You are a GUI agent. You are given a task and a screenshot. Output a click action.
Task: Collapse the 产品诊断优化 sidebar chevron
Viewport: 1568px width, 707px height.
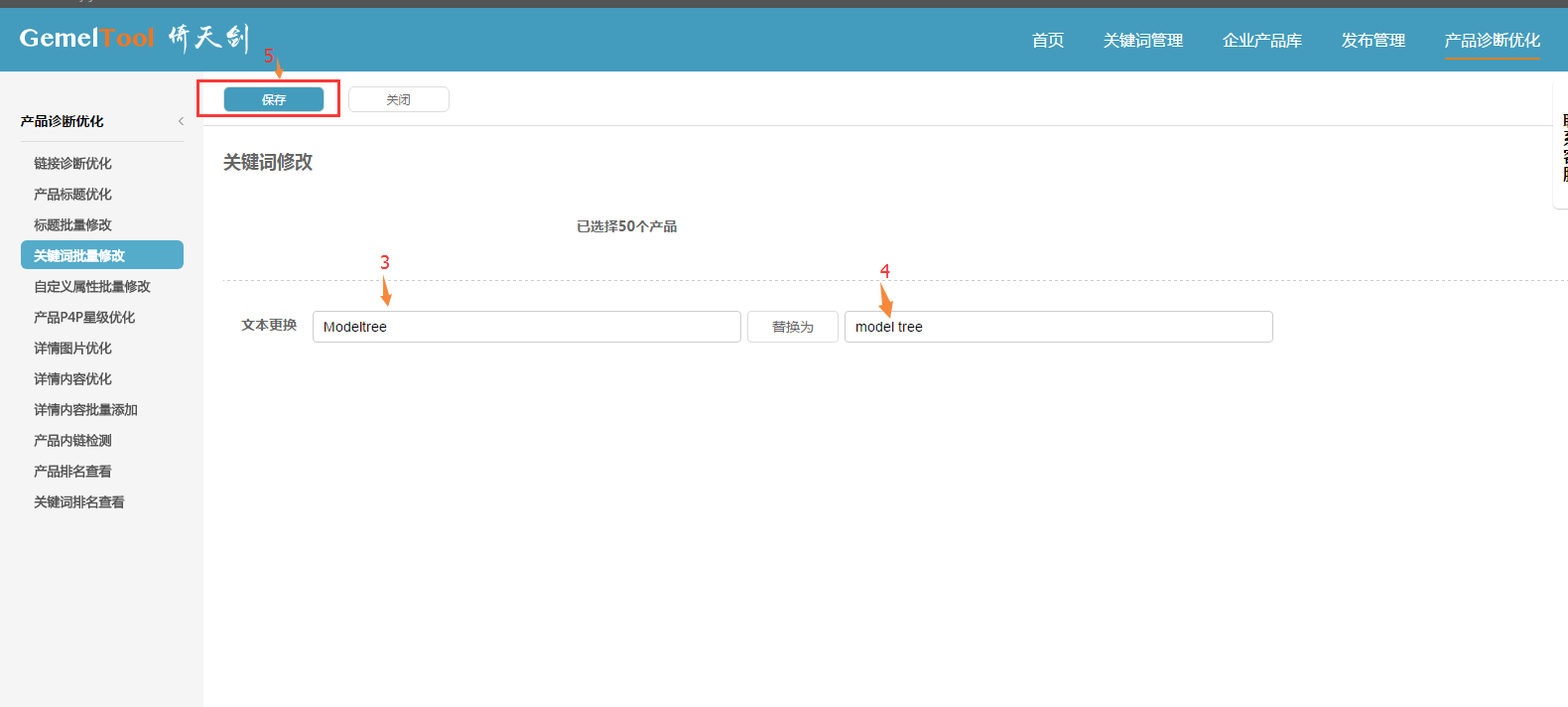(x=181, y=121)
